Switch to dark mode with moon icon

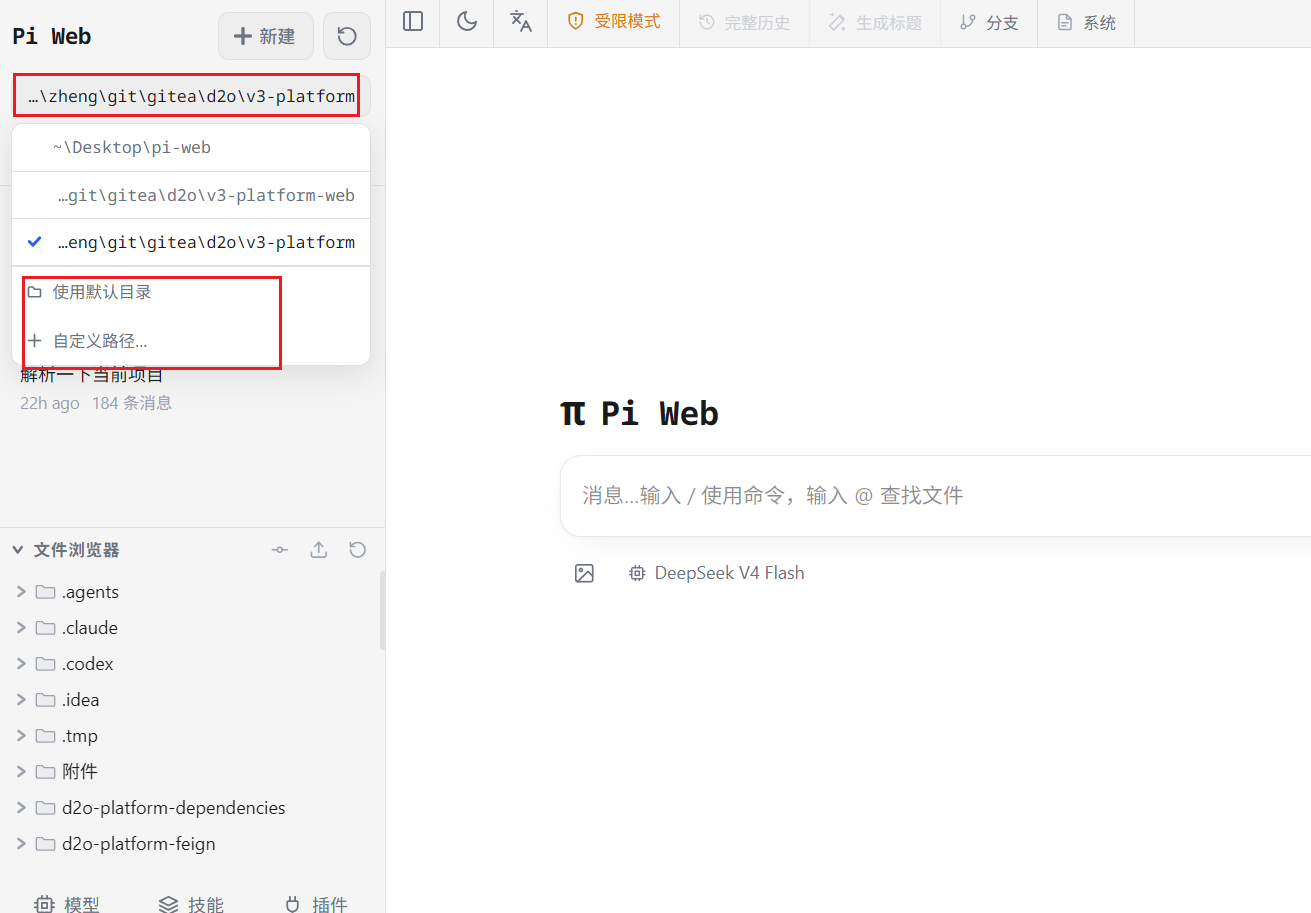(x=467, y=22)
